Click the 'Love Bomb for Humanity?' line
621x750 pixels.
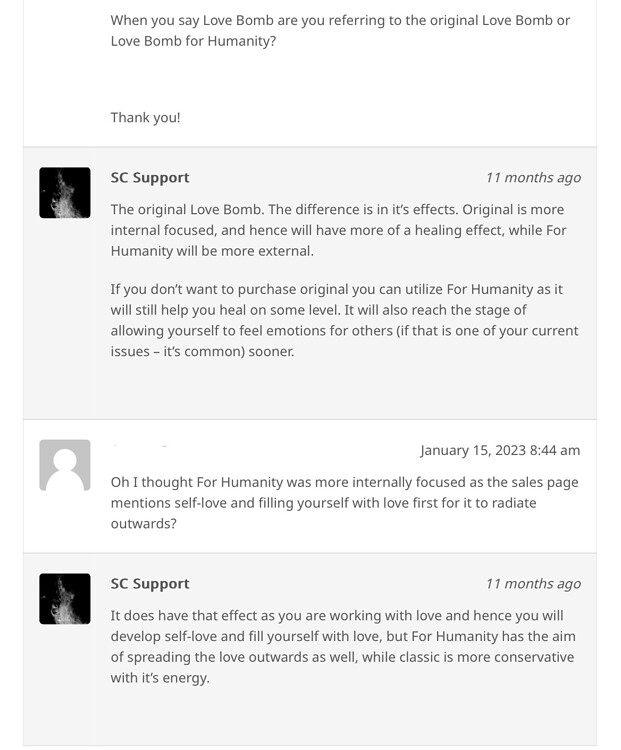193,41
